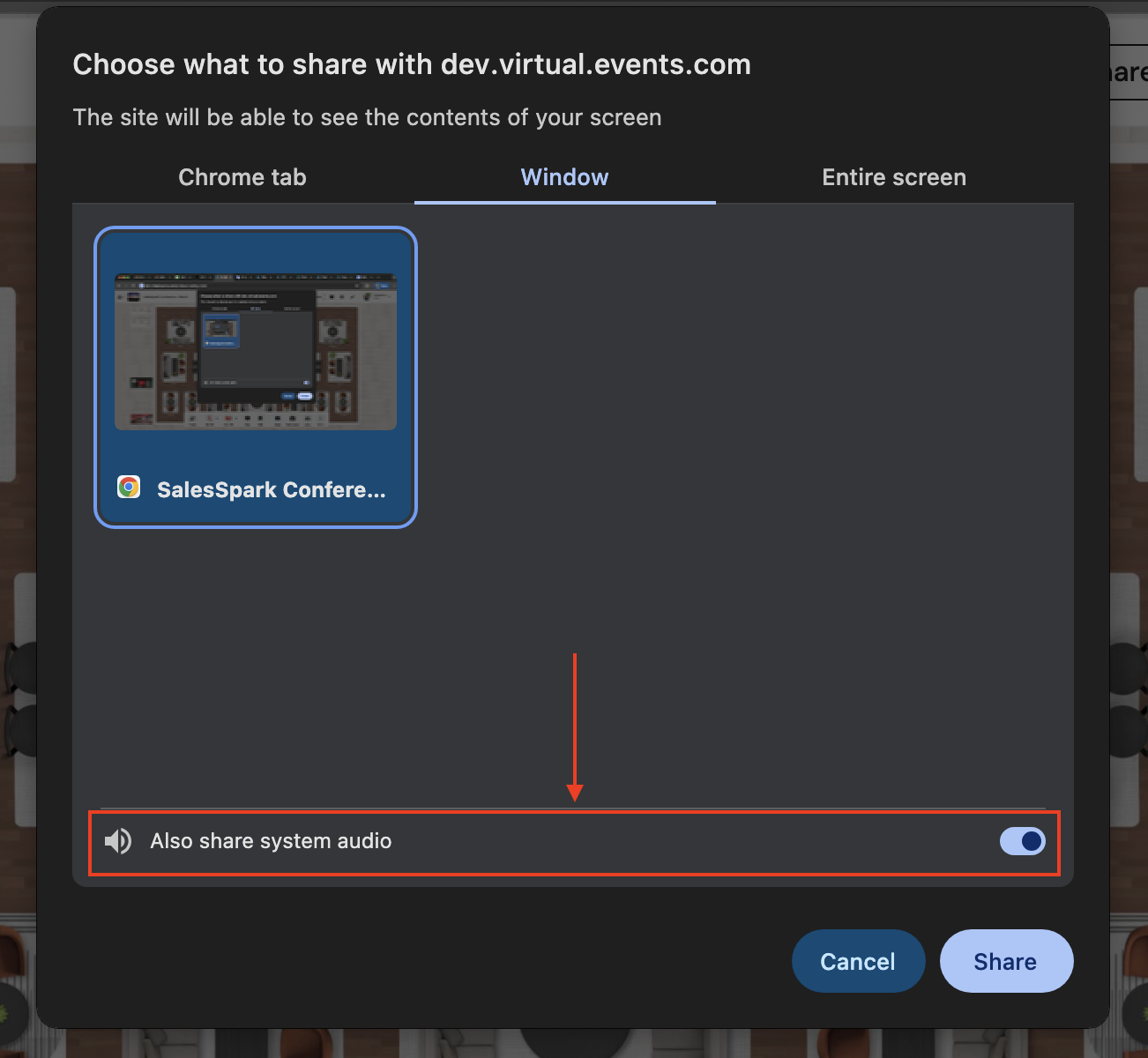Click the 'site will be able to see' subtitle
Screen dimensions: 1148x1058
(367, 117)
